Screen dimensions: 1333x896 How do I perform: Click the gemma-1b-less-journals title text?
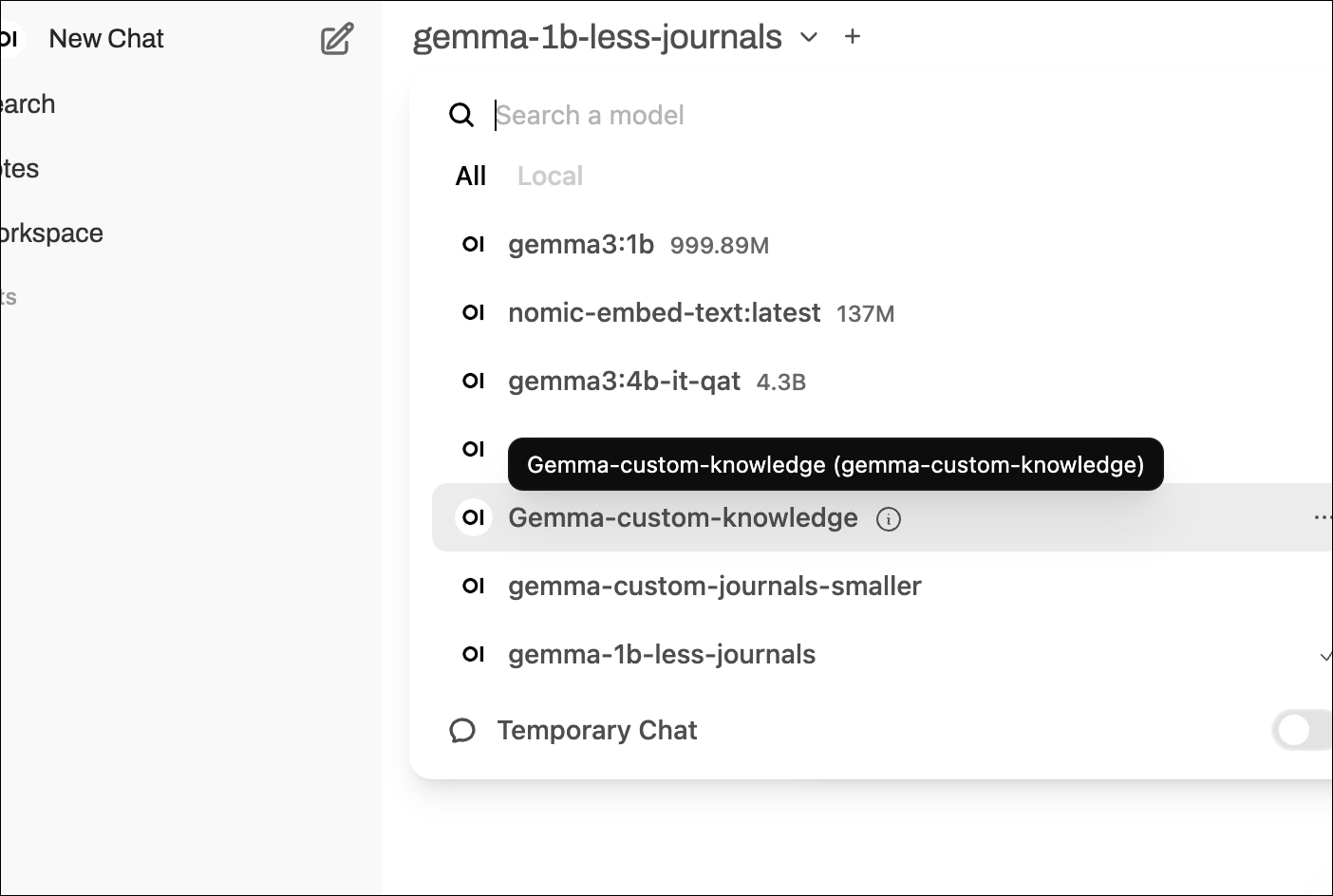click(x=597, y=37)
